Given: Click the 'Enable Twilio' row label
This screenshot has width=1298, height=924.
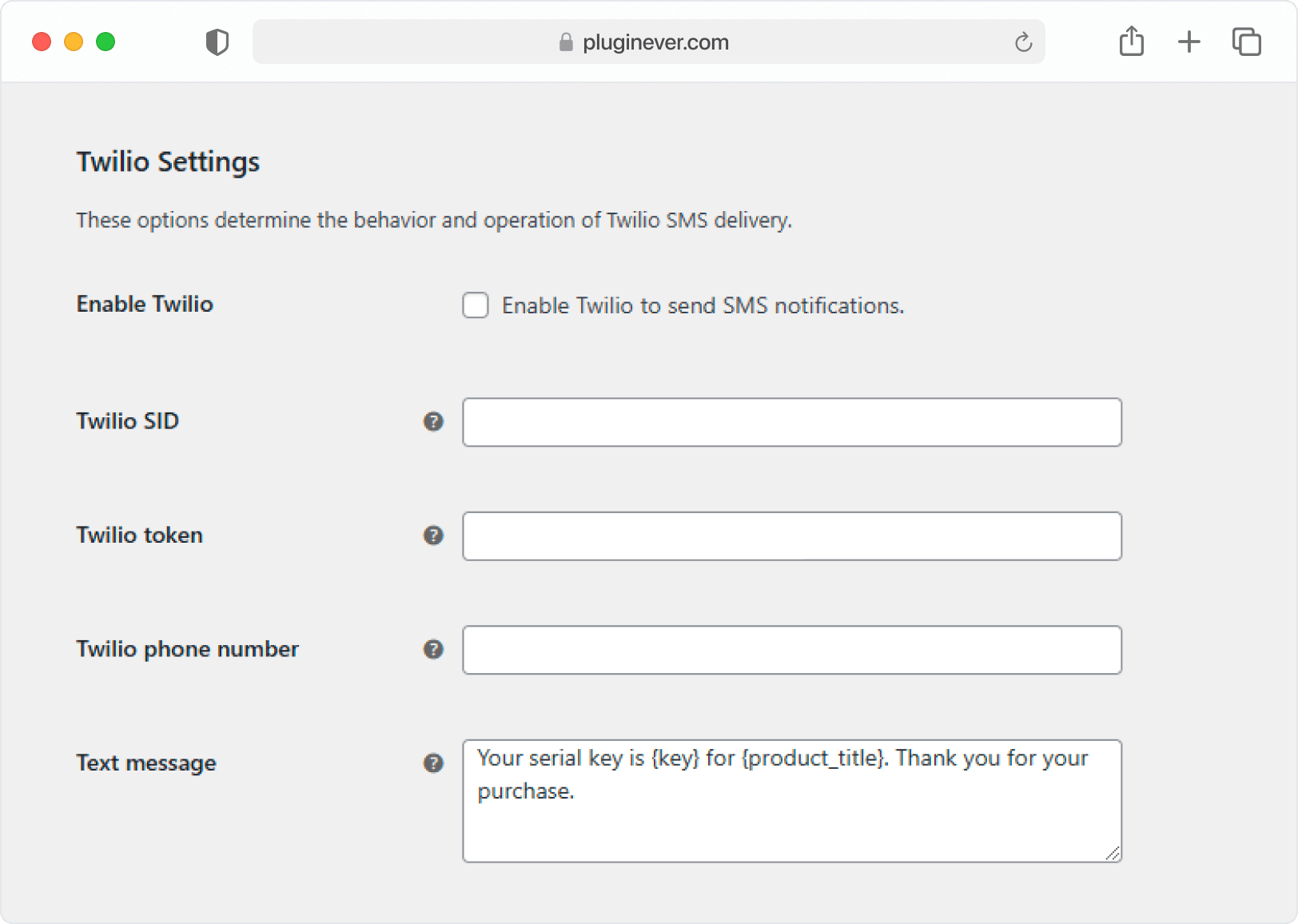Looking at the screenshot, I should click(x=145, y=304).
